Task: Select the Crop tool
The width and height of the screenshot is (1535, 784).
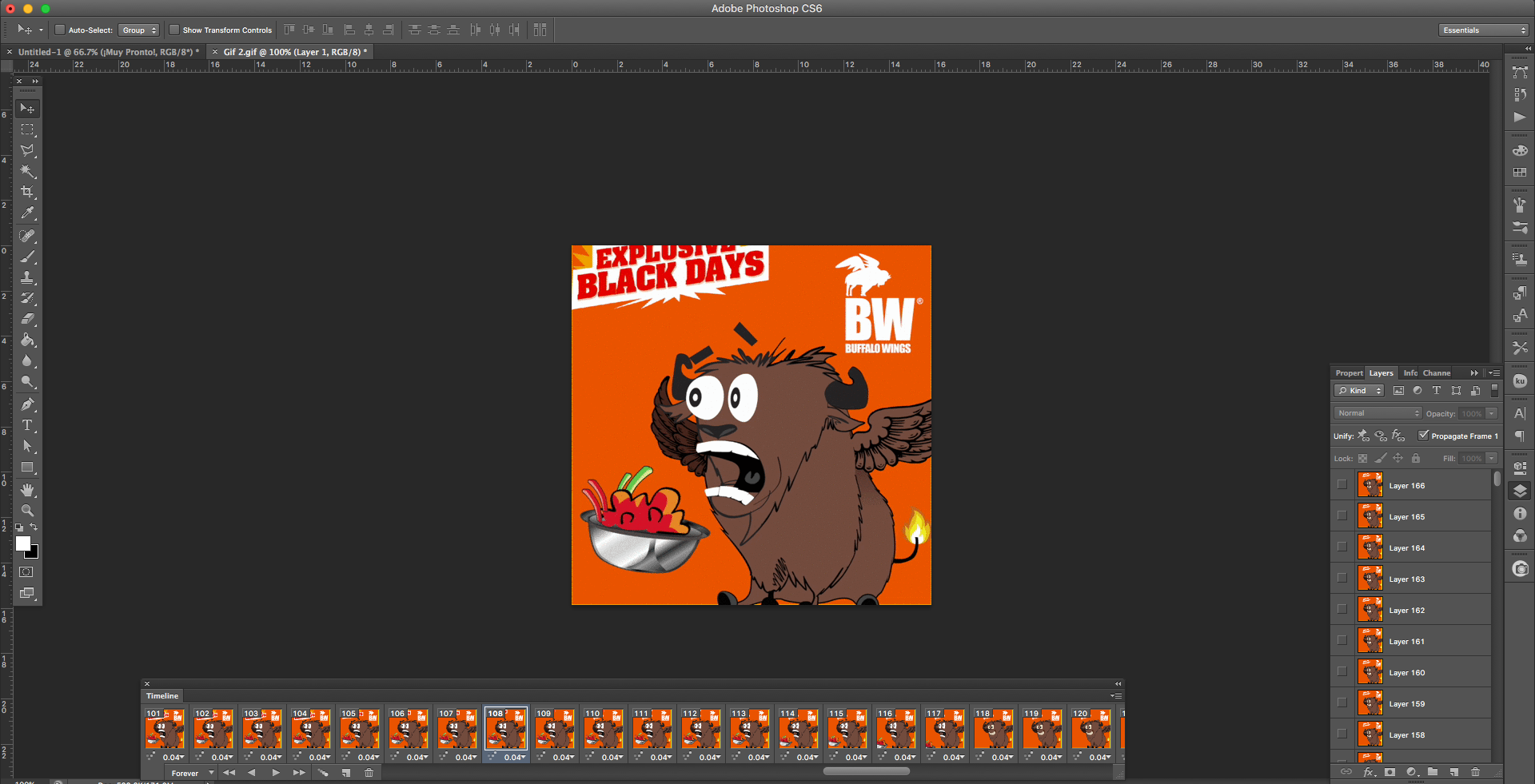Action: (27, 192)
